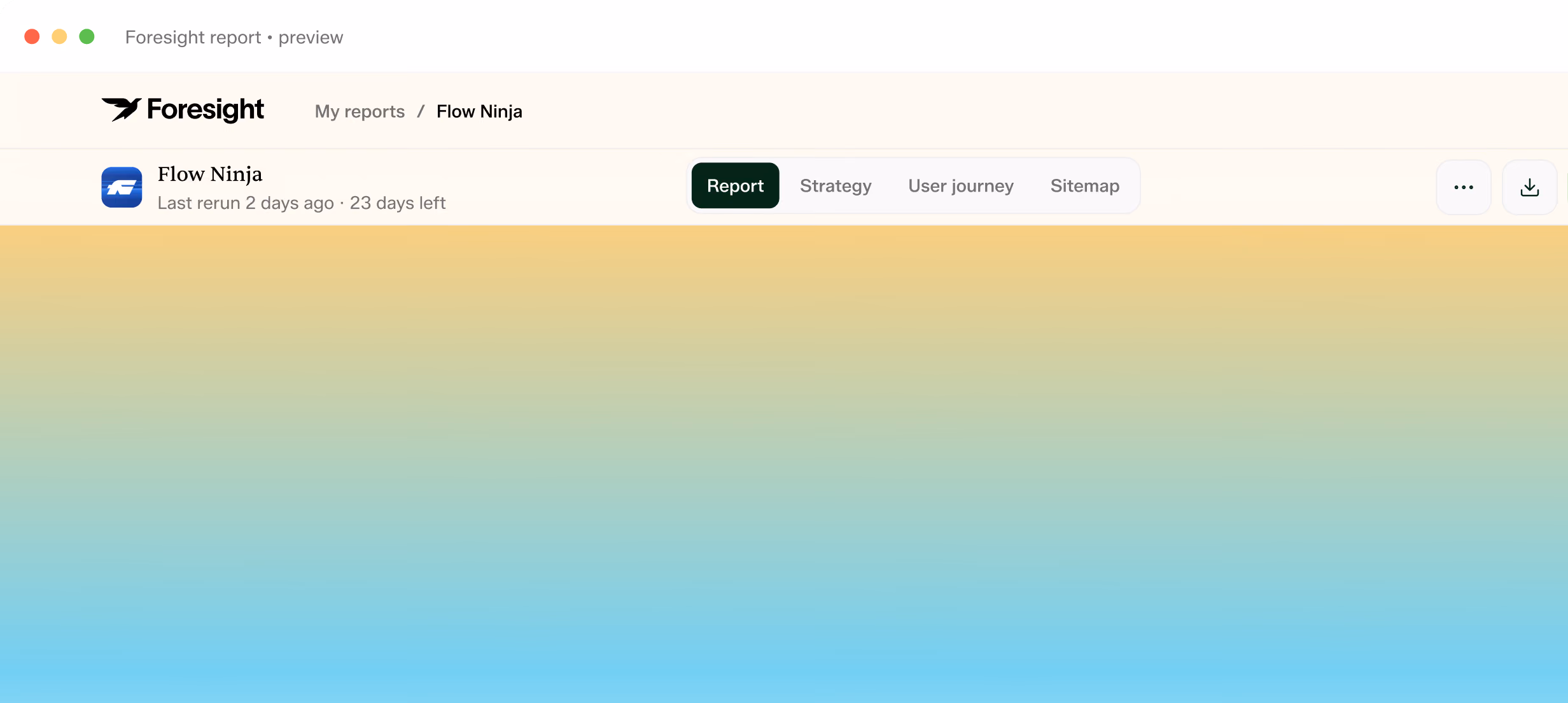Switch to the Strategy tab
The width and height of the screenshot is (1568, 703).
(836, 185)
